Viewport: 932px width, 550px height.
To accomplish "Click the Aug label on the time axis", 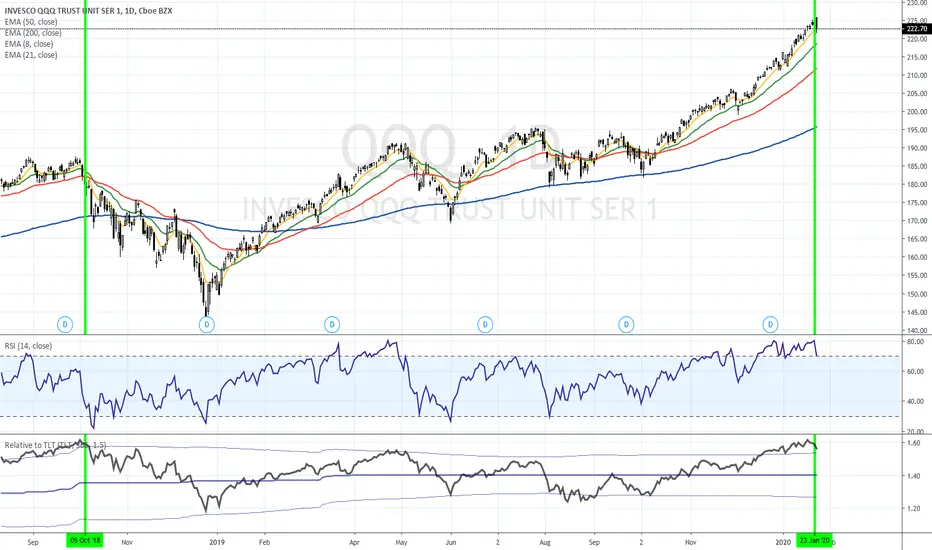I will pos(545,542).
